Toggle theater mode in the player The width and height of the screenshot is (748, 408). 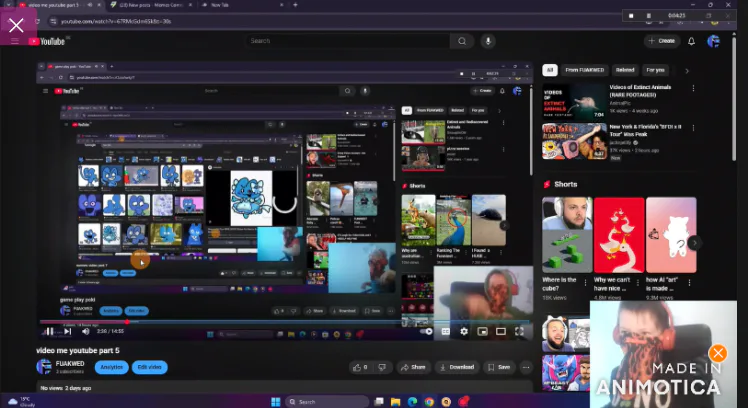pyautogui.click(x=500, y=331)
